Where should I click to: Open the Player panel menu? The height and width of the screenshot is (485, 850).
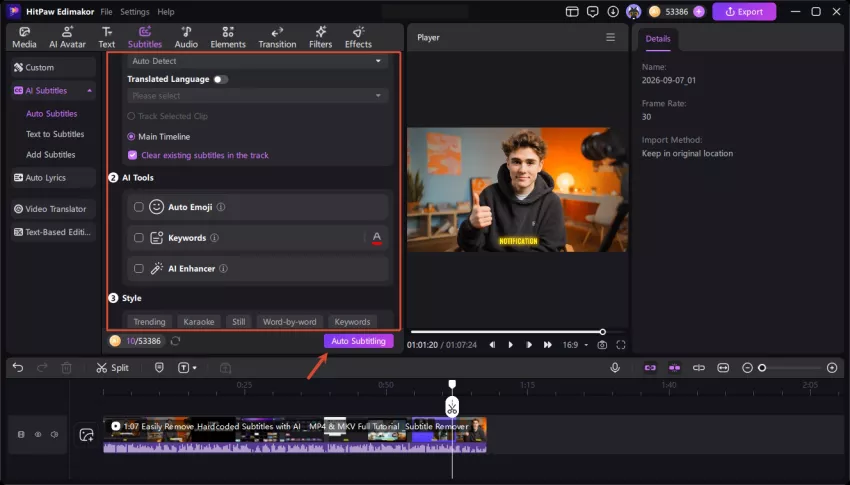pyautogui.click(x=610, y=37)
